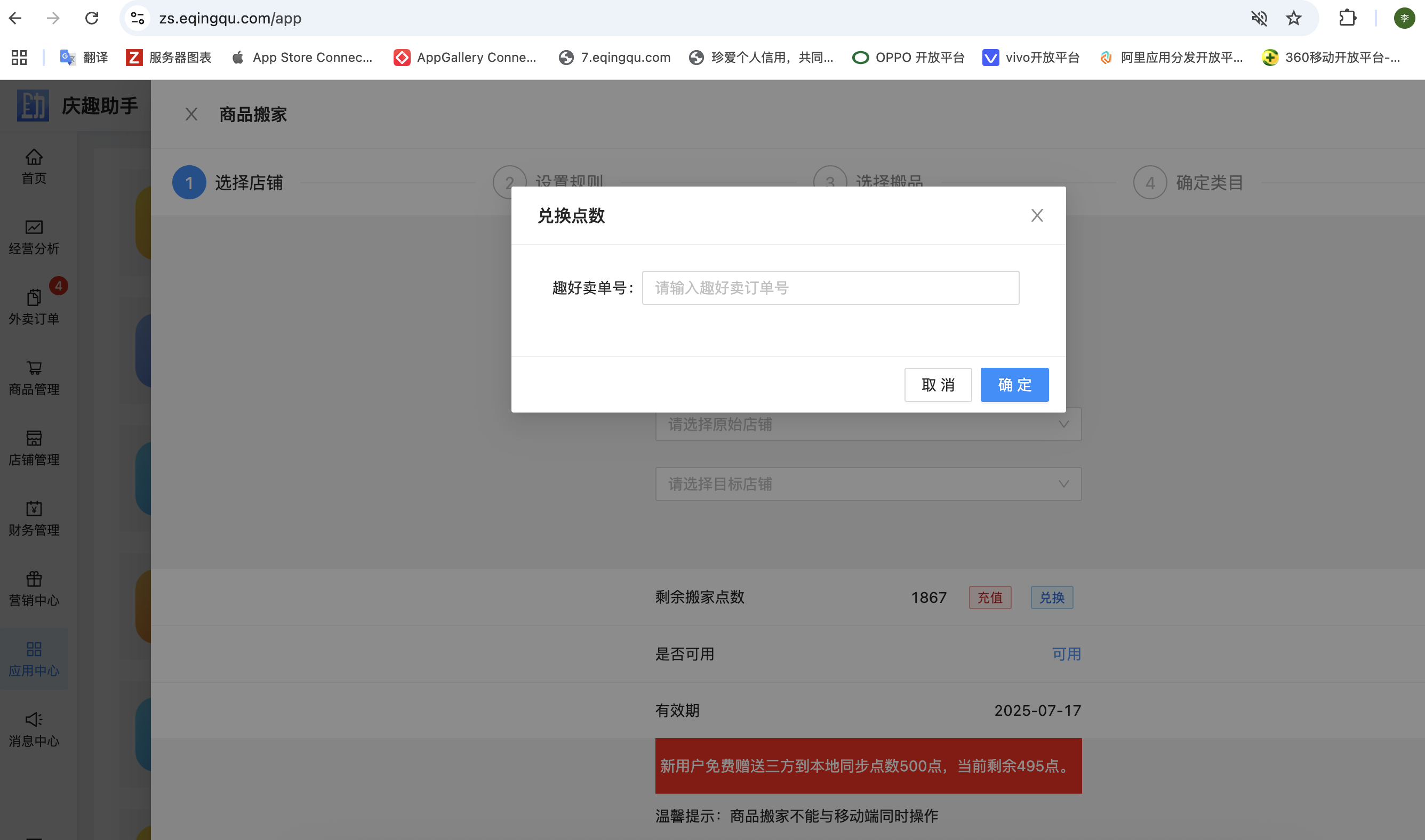1425x840 pixels.
Task: Open 外卖订单 orders icon with badge
Action: point(34,298)
